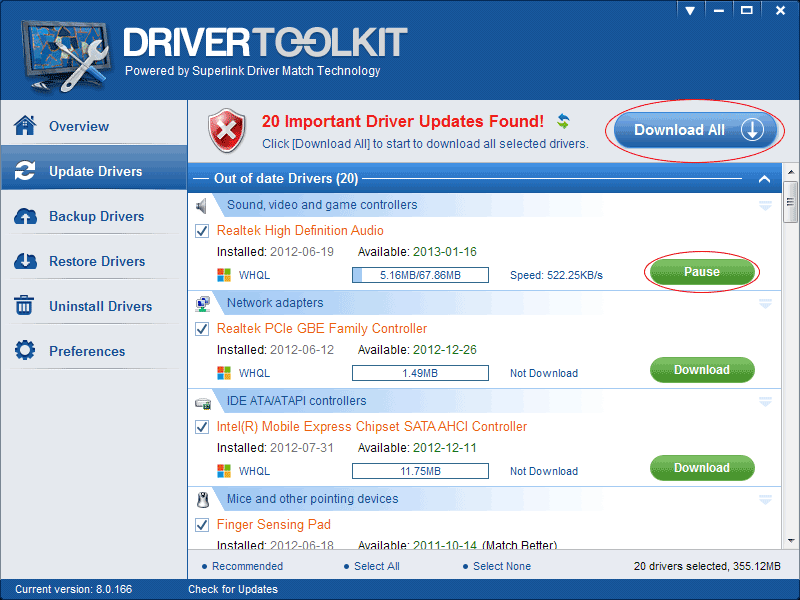800x600 pixels.
Task: Select the Update Drivers section
Action: 94,168
